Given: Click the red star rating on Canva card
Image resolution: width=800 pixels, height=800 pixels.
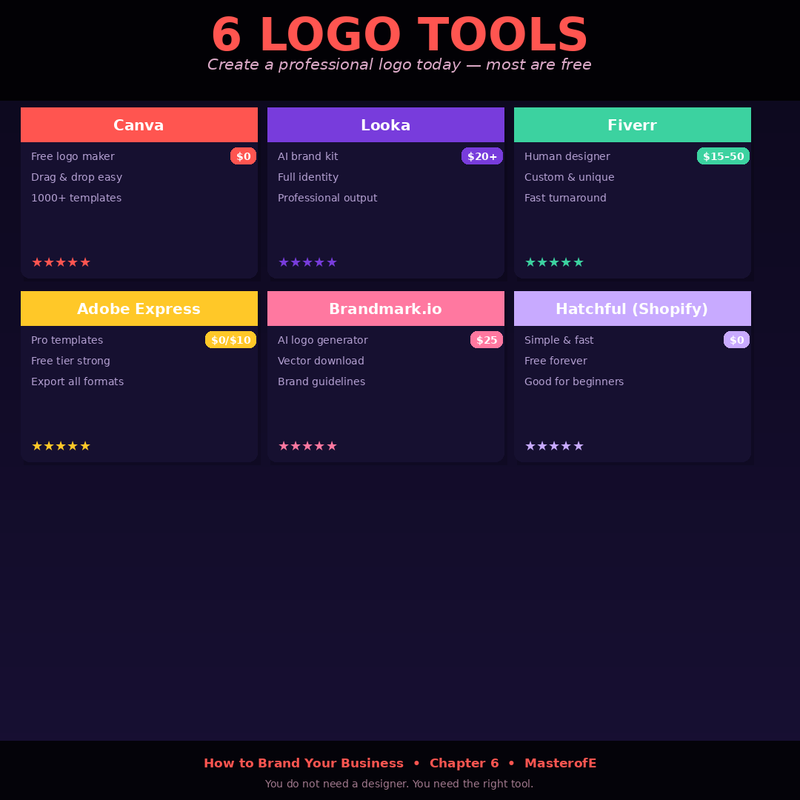Looking at the screenshot, I should [x=61, y=262].
